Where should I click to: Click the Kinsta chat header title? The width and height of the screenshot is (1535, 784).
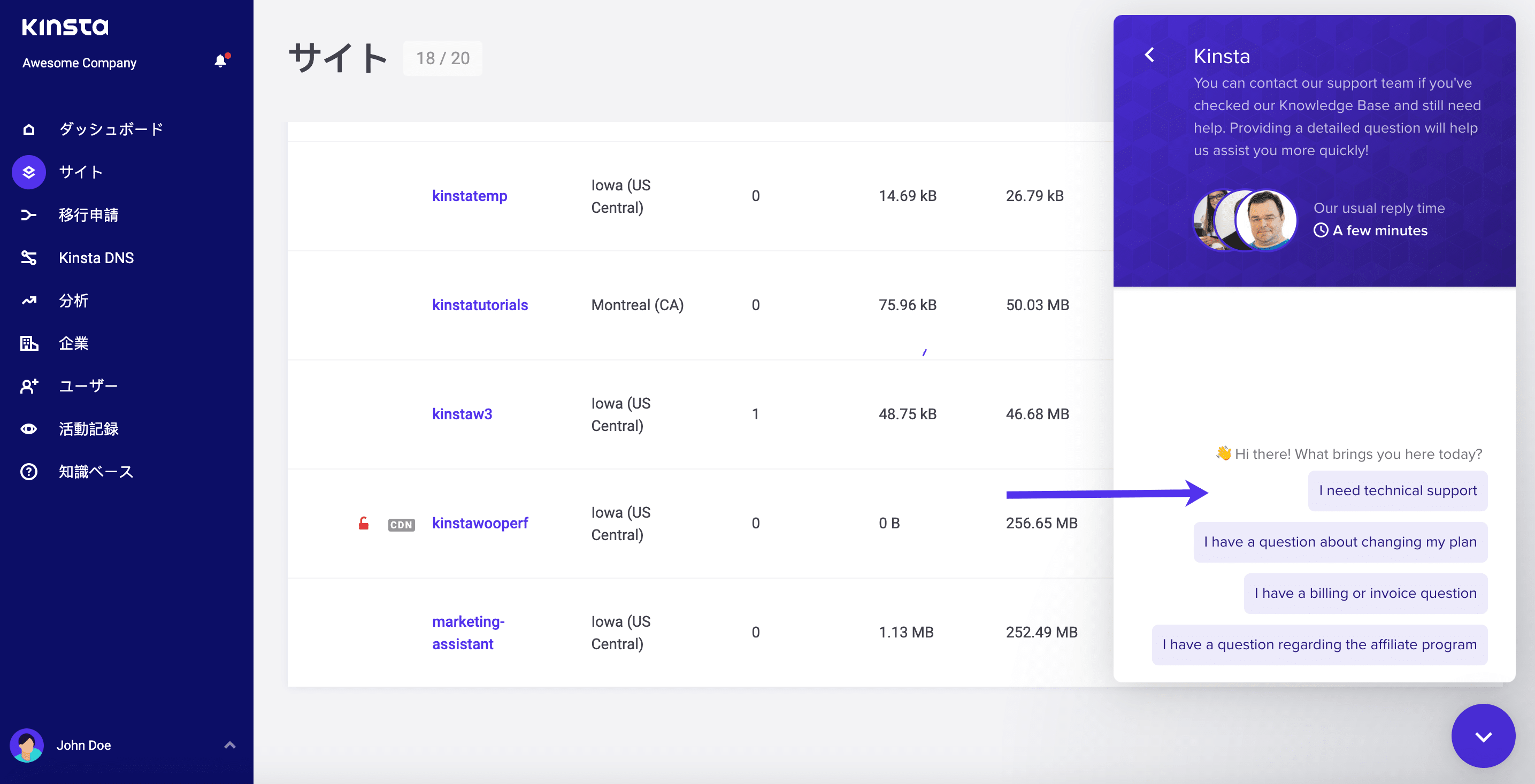(x=1221, y=56)
